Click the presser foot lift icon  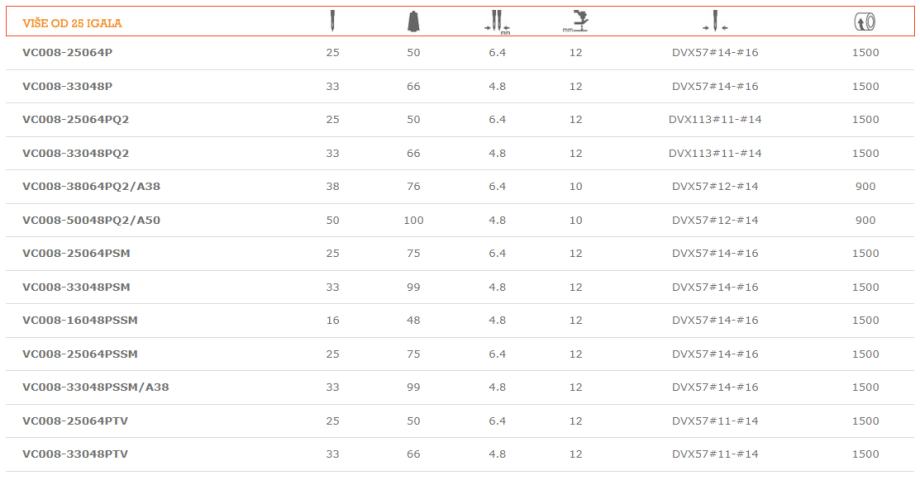[x=575, y=21]
